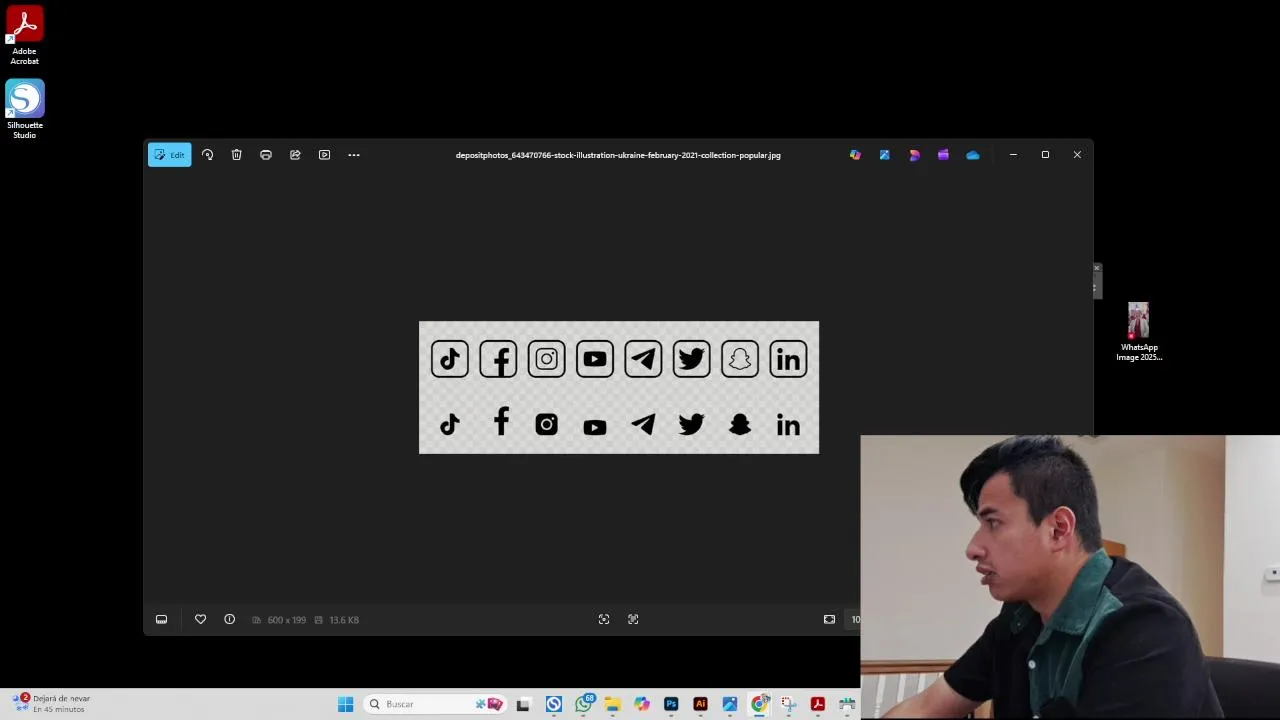Open the three-dots See more menu
Image resolution: width=1280 pixels, height=720 pixels.
[x=354, y=155]
